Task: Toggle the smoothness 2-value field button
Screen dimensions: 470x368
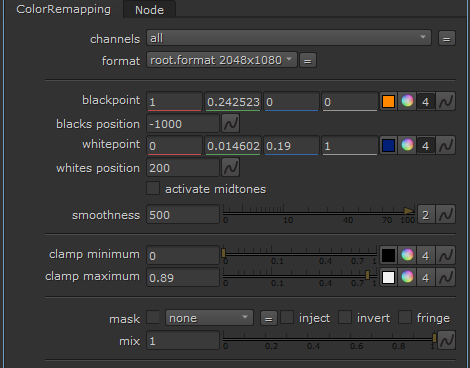Action: 426,215
